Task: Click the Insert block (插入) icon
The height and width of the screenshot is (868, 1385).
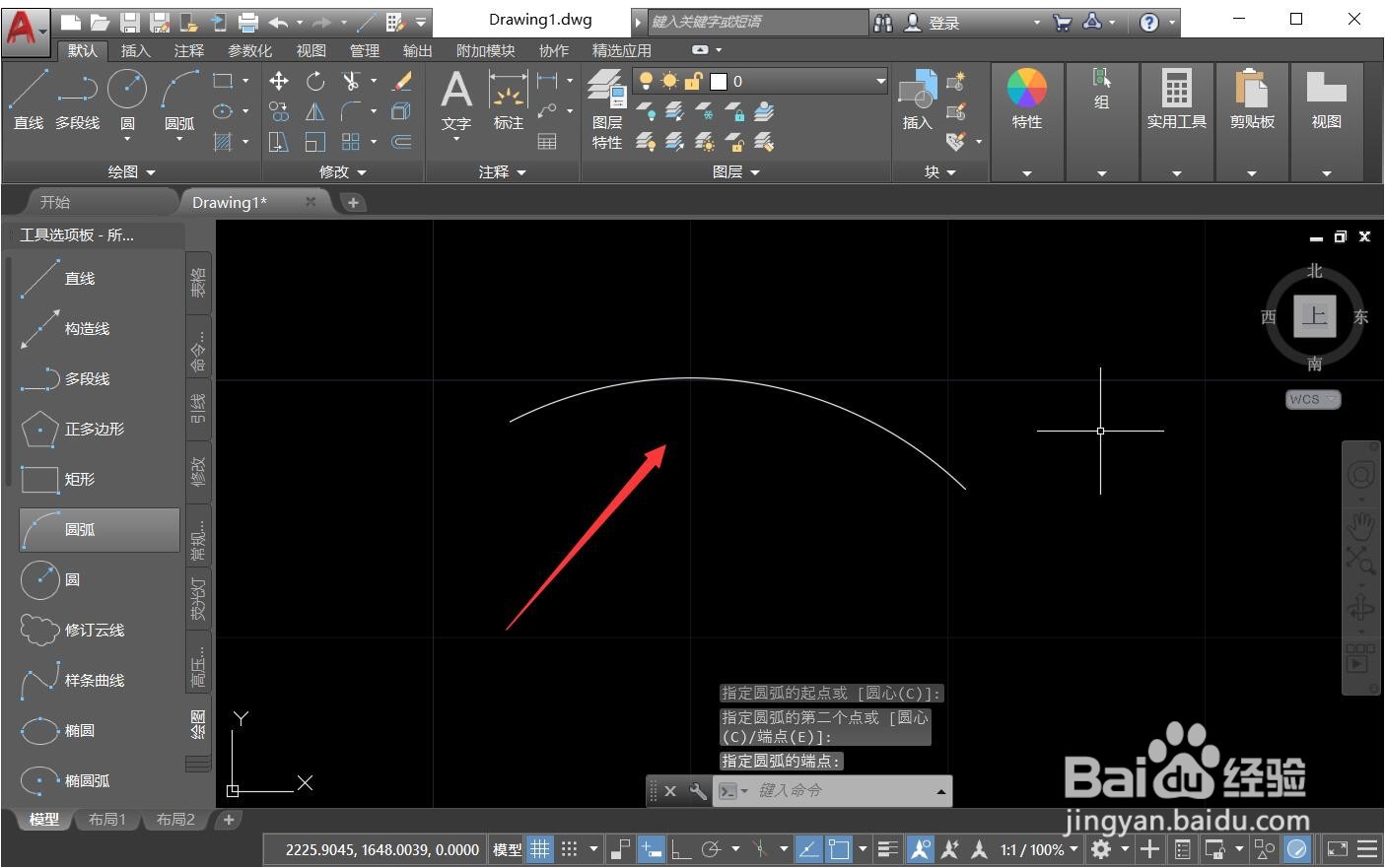Action: point(918,100)
